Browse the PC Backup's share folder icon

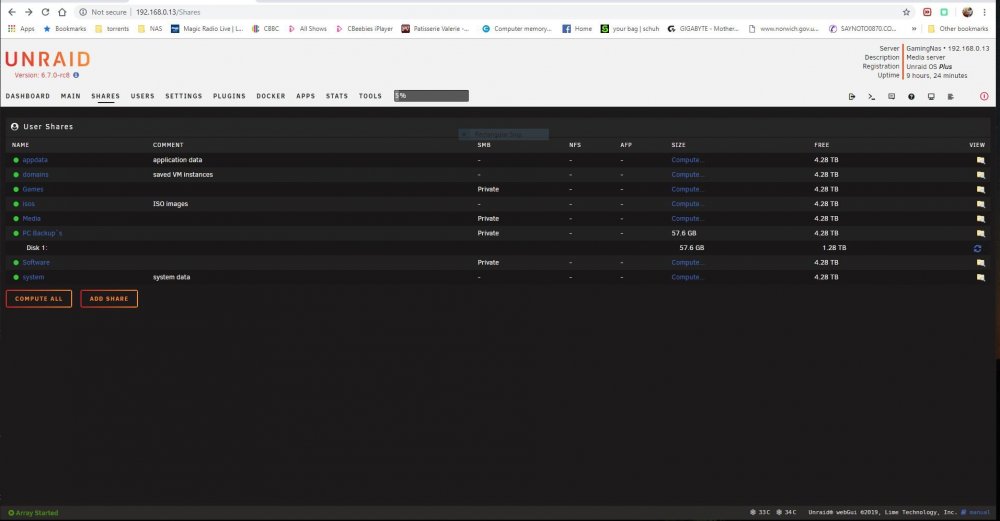(x=980, y=233)
